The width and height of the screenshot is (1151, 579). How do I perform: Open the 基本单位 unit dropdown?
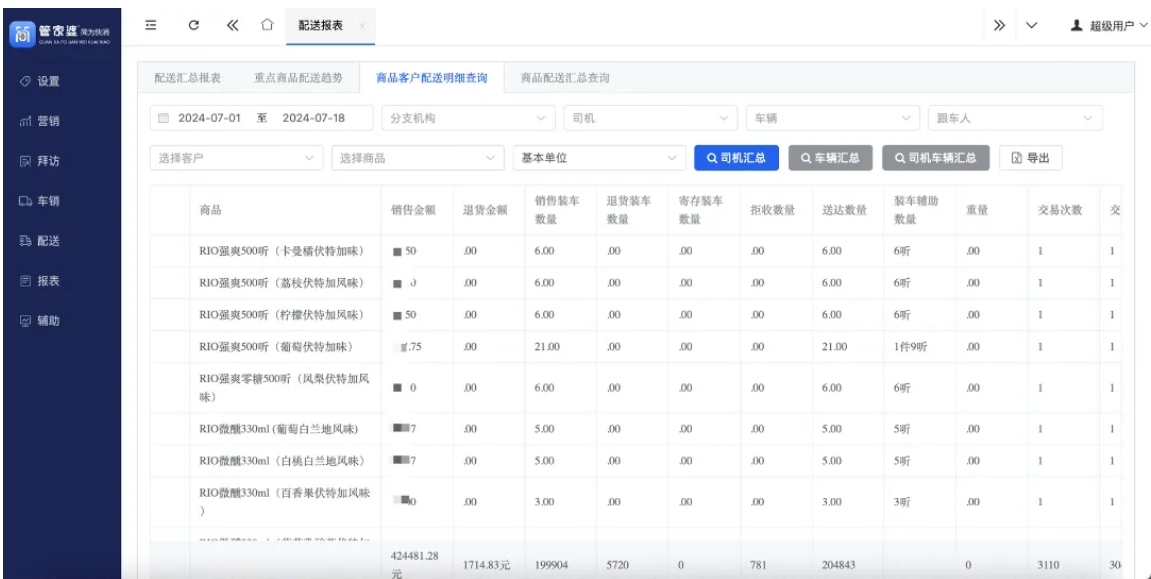point(598,158)
